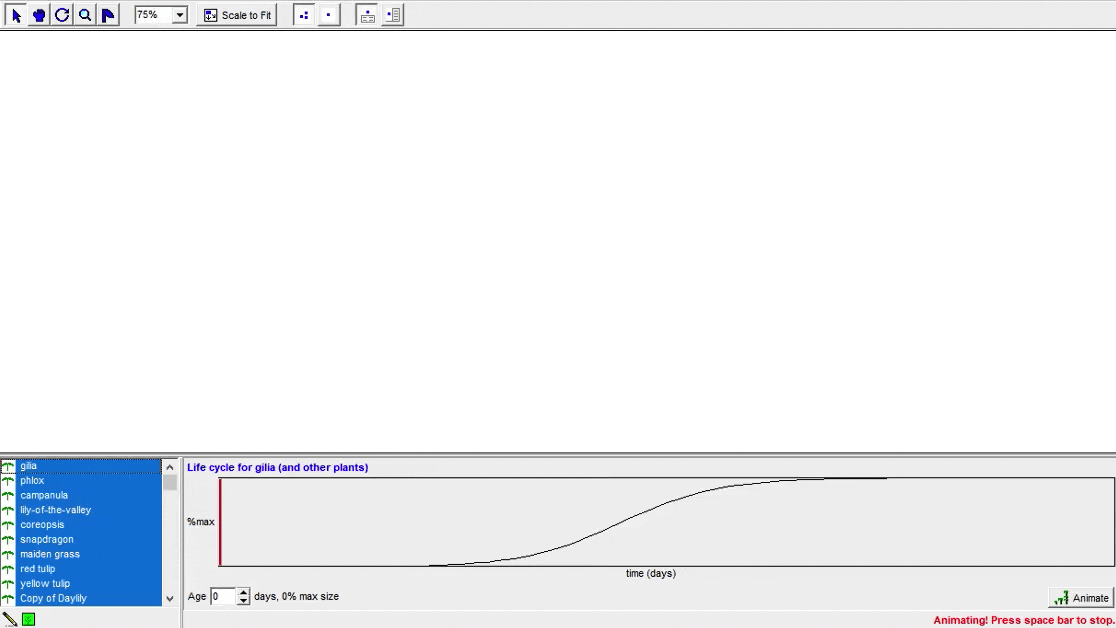Image resolution: width=1116 pixels, height=628 pixels.
Task: Click the single-plant display icon
Action: tap(327, 14)
